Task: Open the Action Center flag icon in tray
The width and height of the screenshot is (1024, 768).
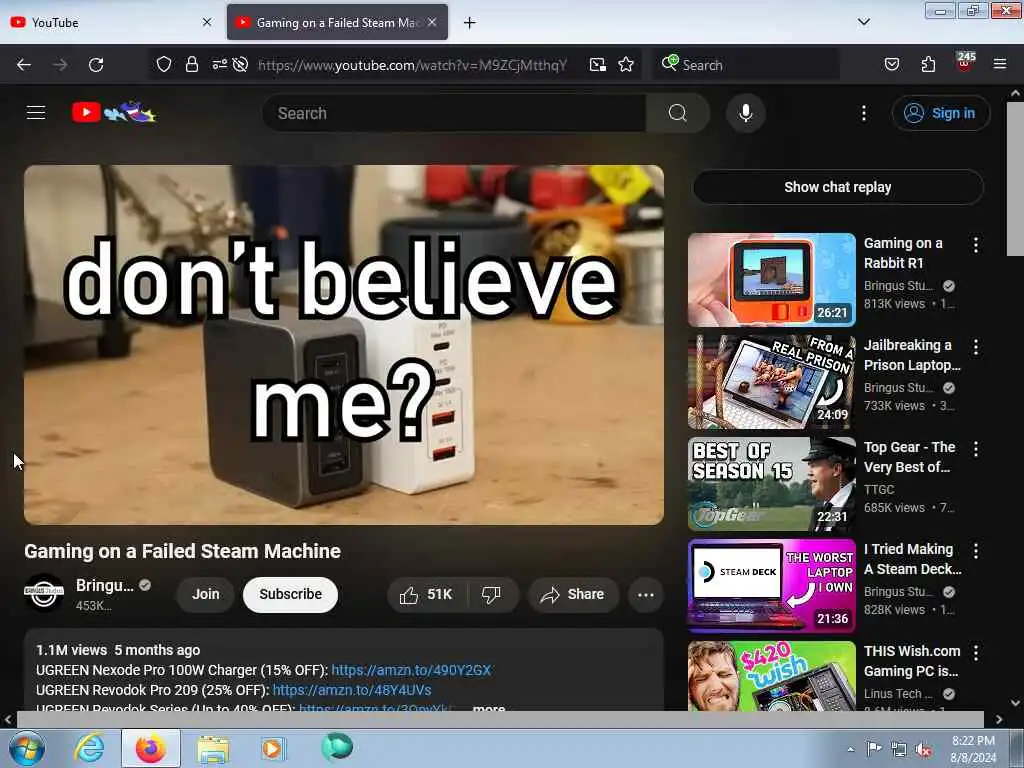Action: [874, 749]
